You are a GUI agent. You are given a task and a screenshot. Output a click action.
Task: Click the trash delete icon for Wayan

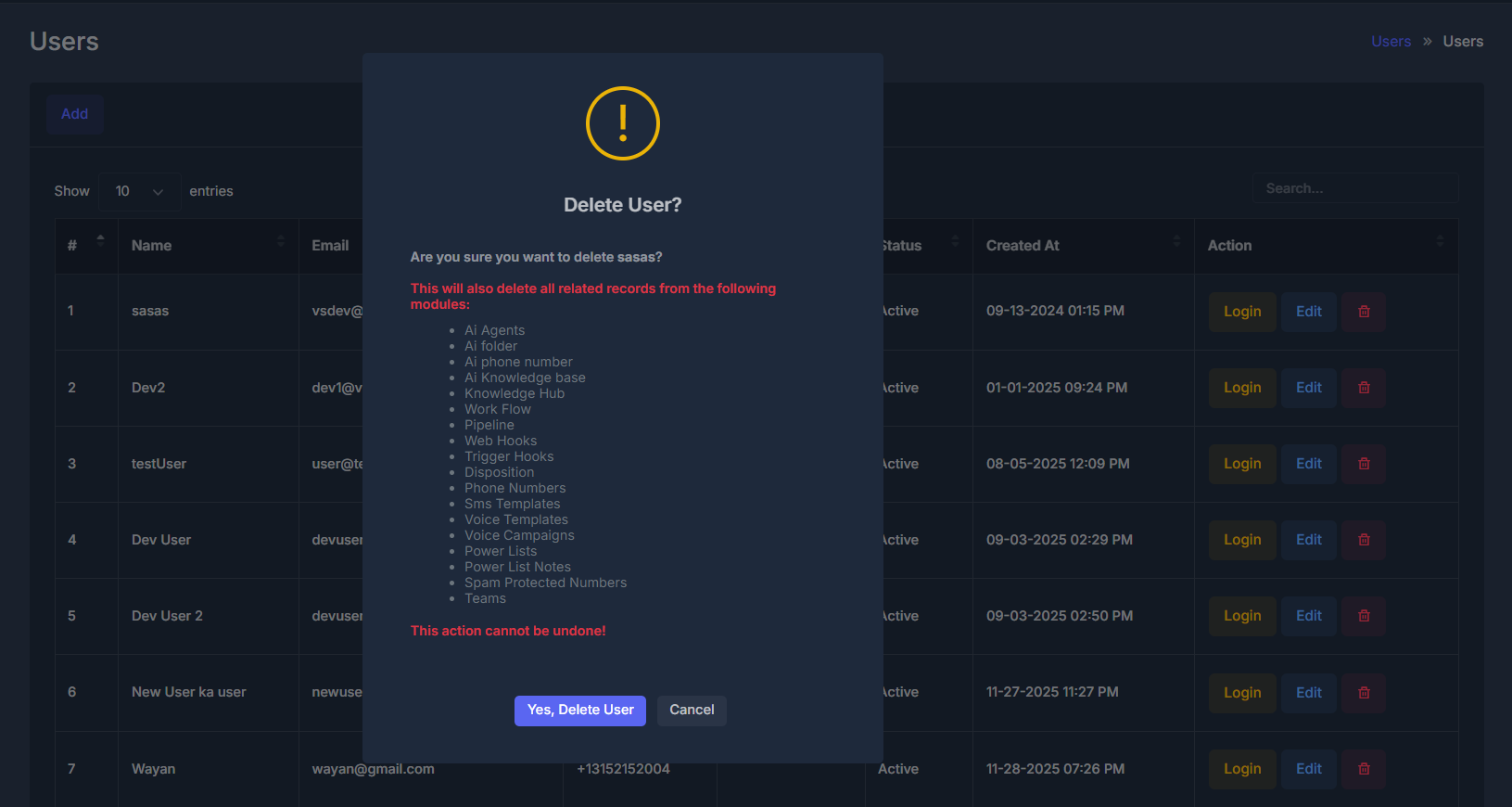click(1364, 769)
